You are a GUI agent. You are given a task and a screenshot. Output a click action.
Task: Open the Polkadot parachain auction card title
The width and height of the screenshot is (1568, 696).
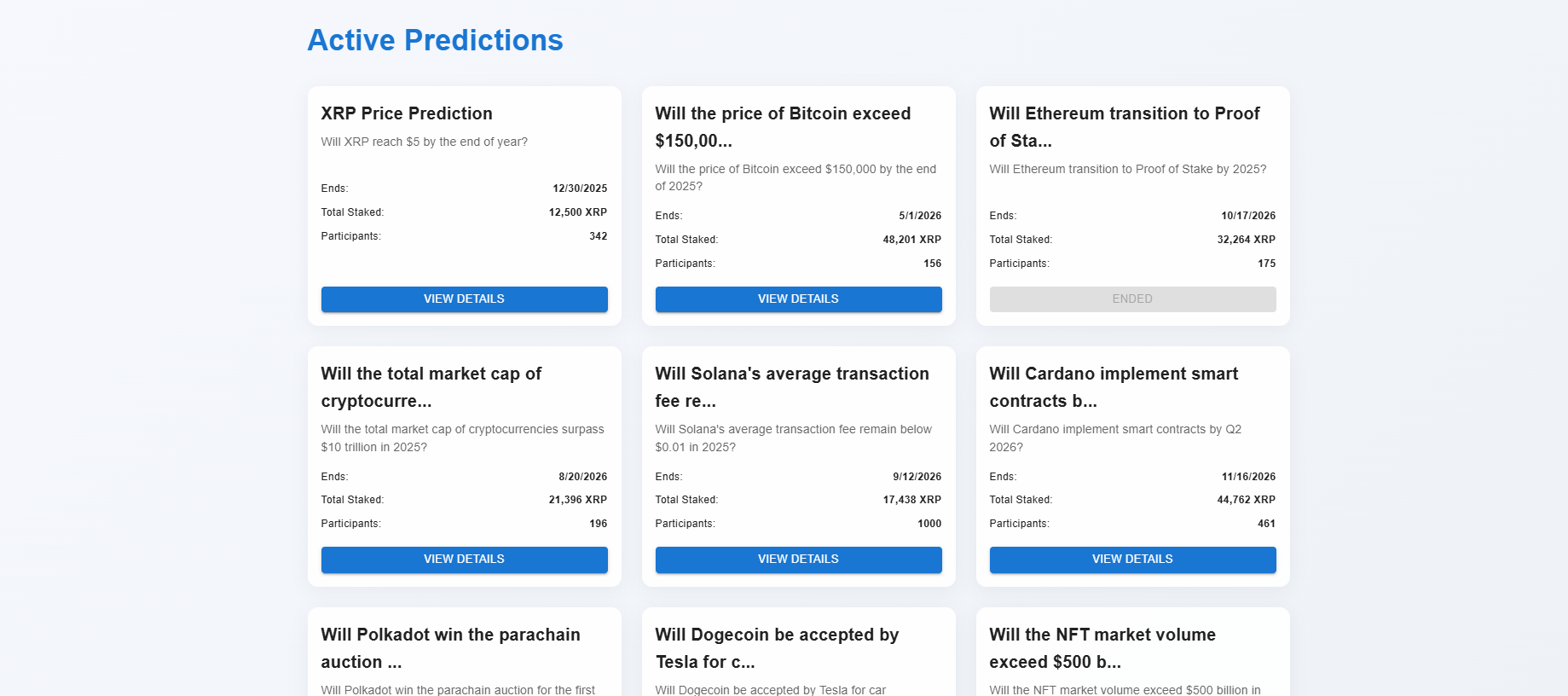[450, 648]
